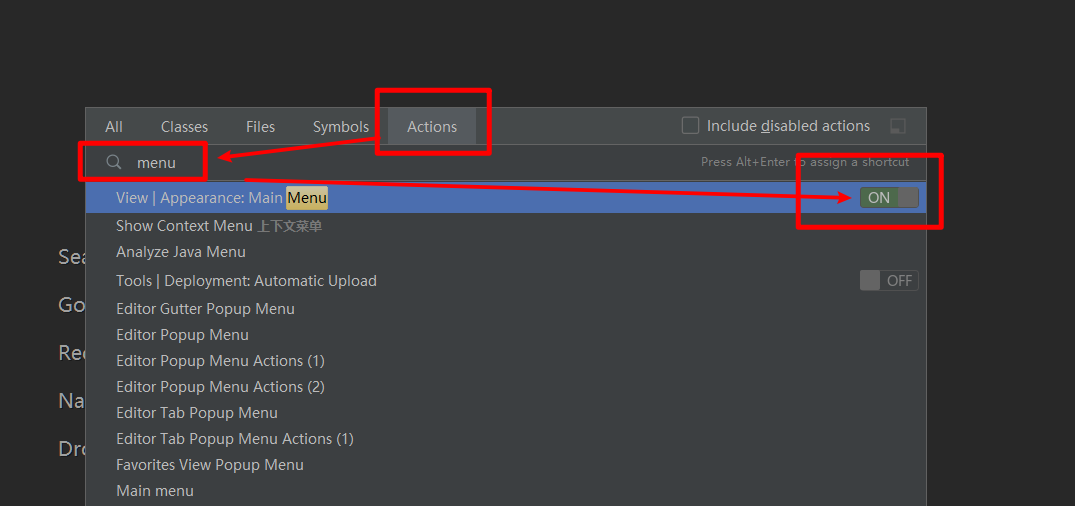Click the magnifier search icon
Screen dimensions: 1075x506
[114, 162]
